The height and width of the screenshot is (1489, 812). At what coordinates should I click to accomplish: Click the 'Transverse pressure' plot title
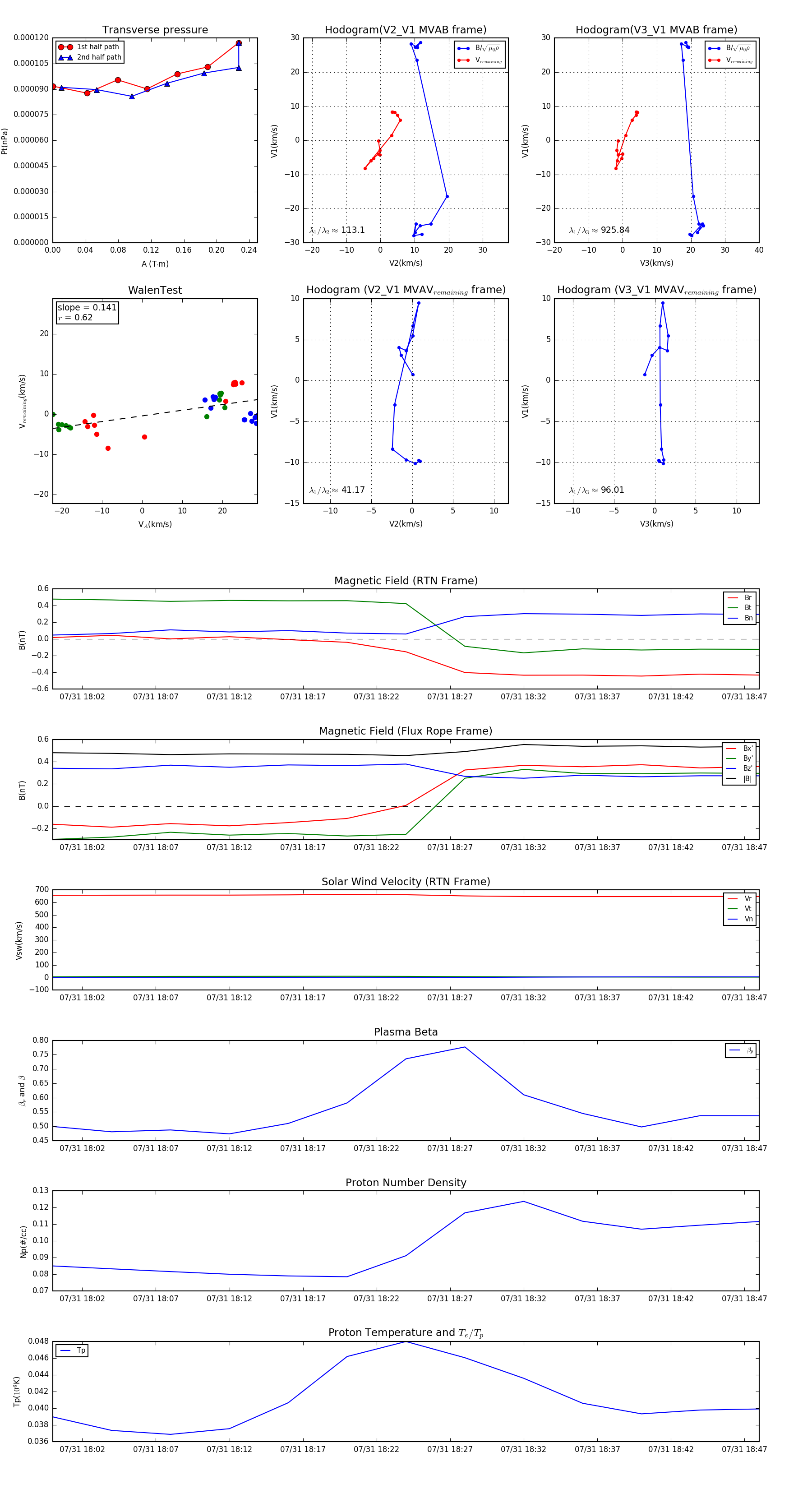[155, 30]
